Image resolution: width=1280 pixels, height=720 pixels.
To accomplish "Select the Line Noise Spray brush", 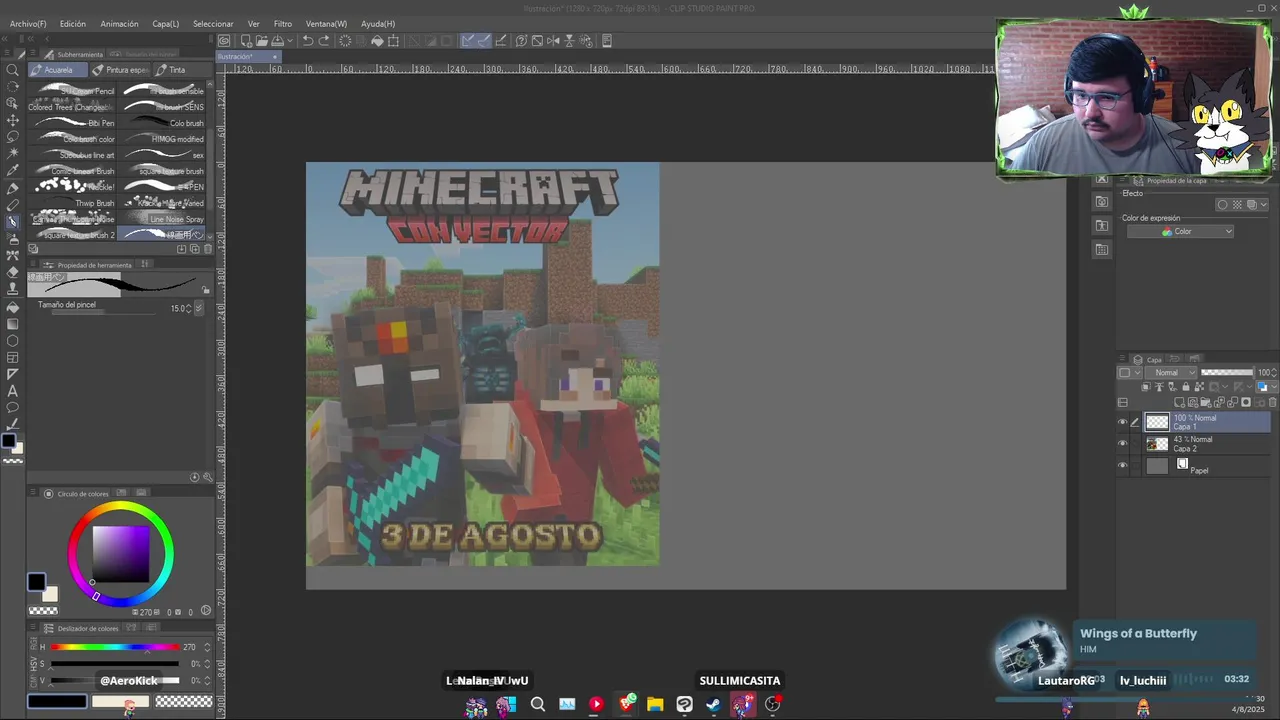I will point(163,219).
